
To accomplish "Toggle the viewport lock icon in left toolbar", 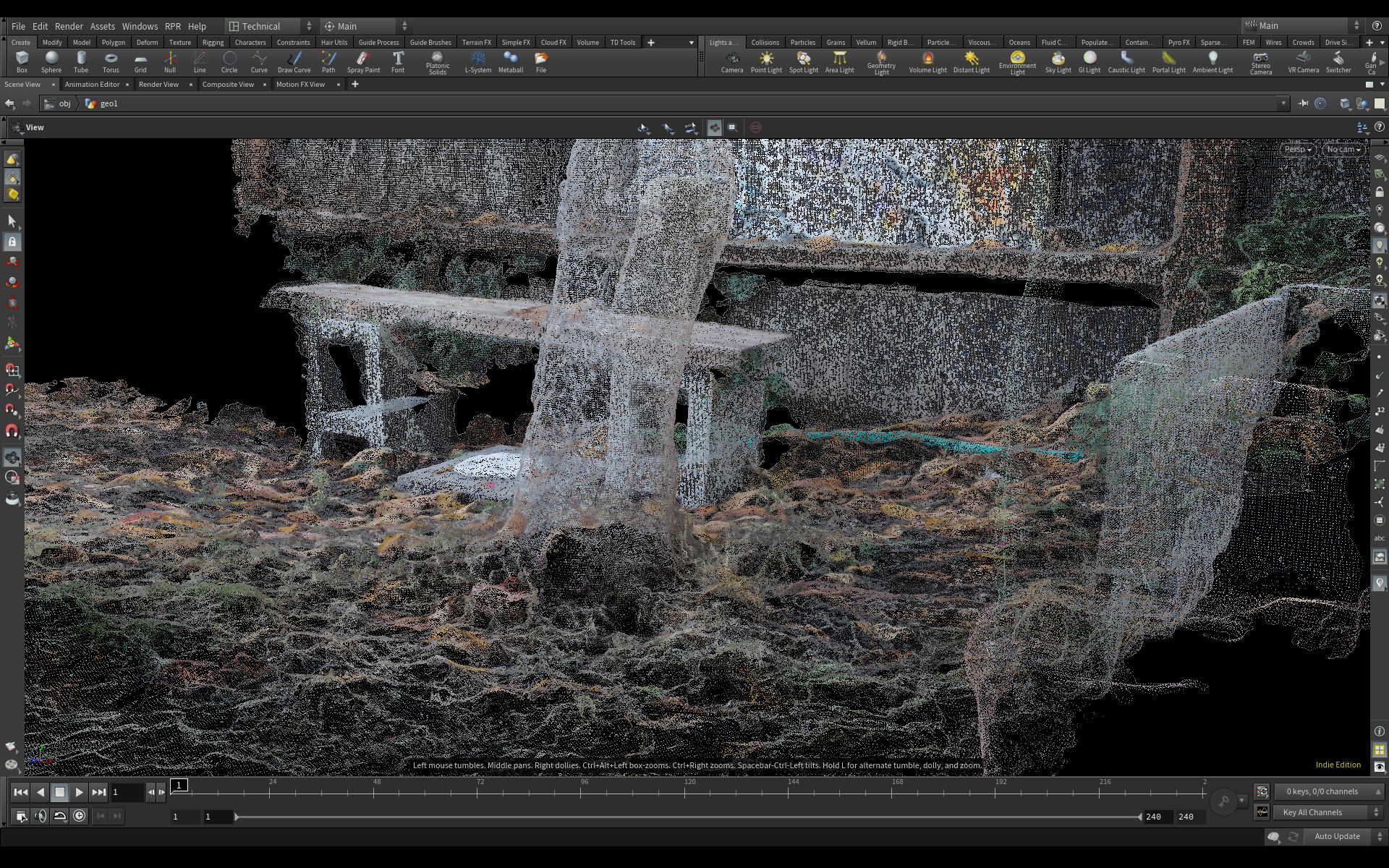I will pos(12,242).
